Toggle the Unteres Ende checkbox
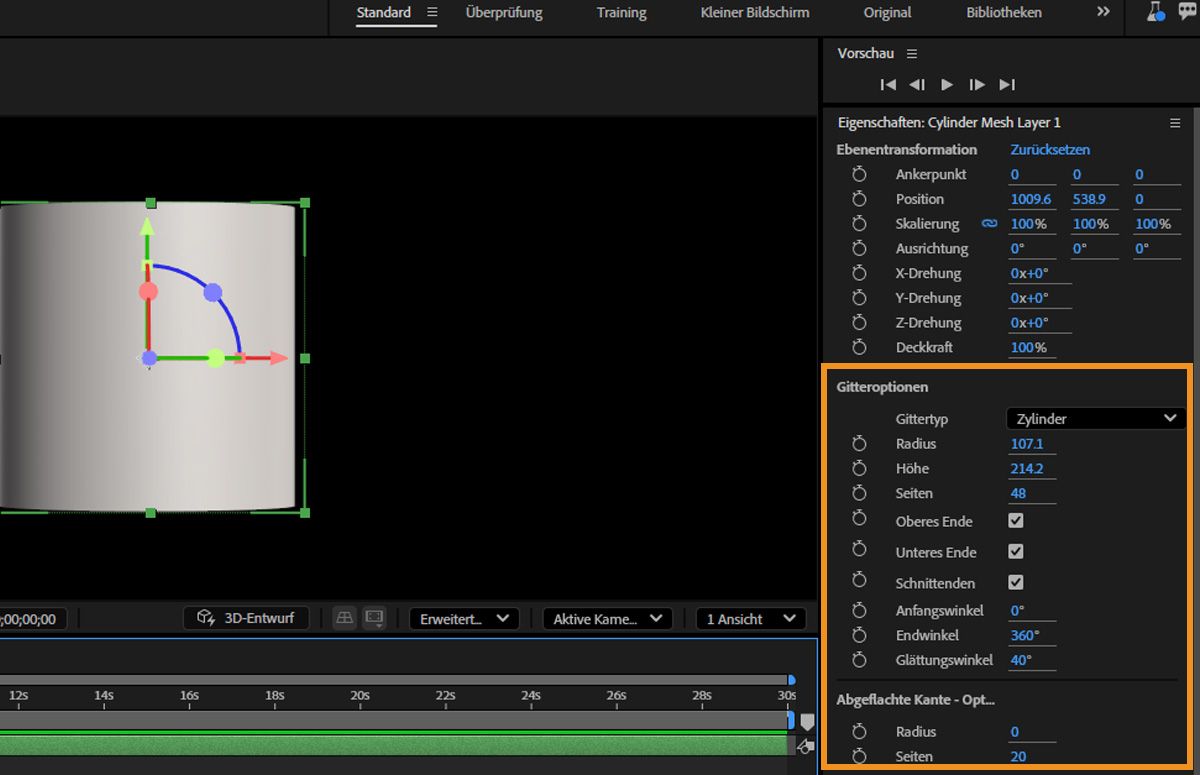The width and height of the screenshot is (1200, 775). coord(1016,552)
